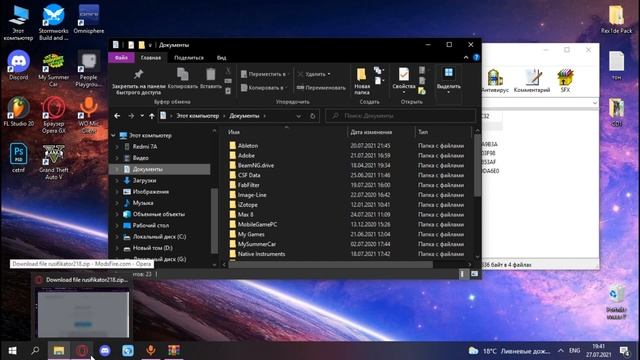Open Windows Start menu
The width and height of the screenshot is (640, 360).
tap(12, 351)
